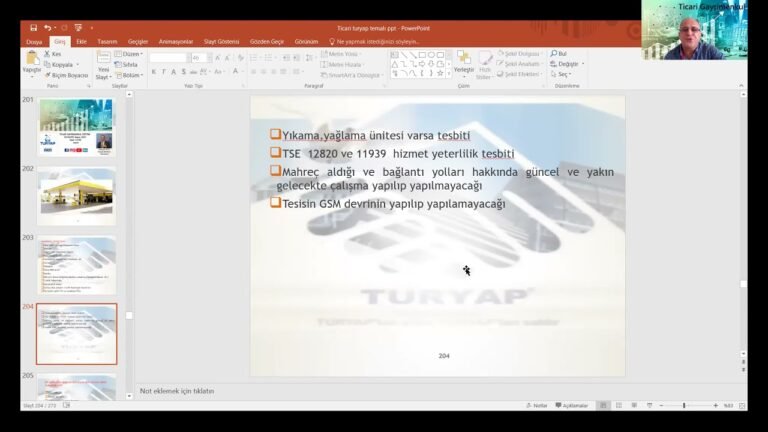This screenshot has height=432, width=768.
Task: Click Sıfırla to reset the slide
Action: coord(126,65)
